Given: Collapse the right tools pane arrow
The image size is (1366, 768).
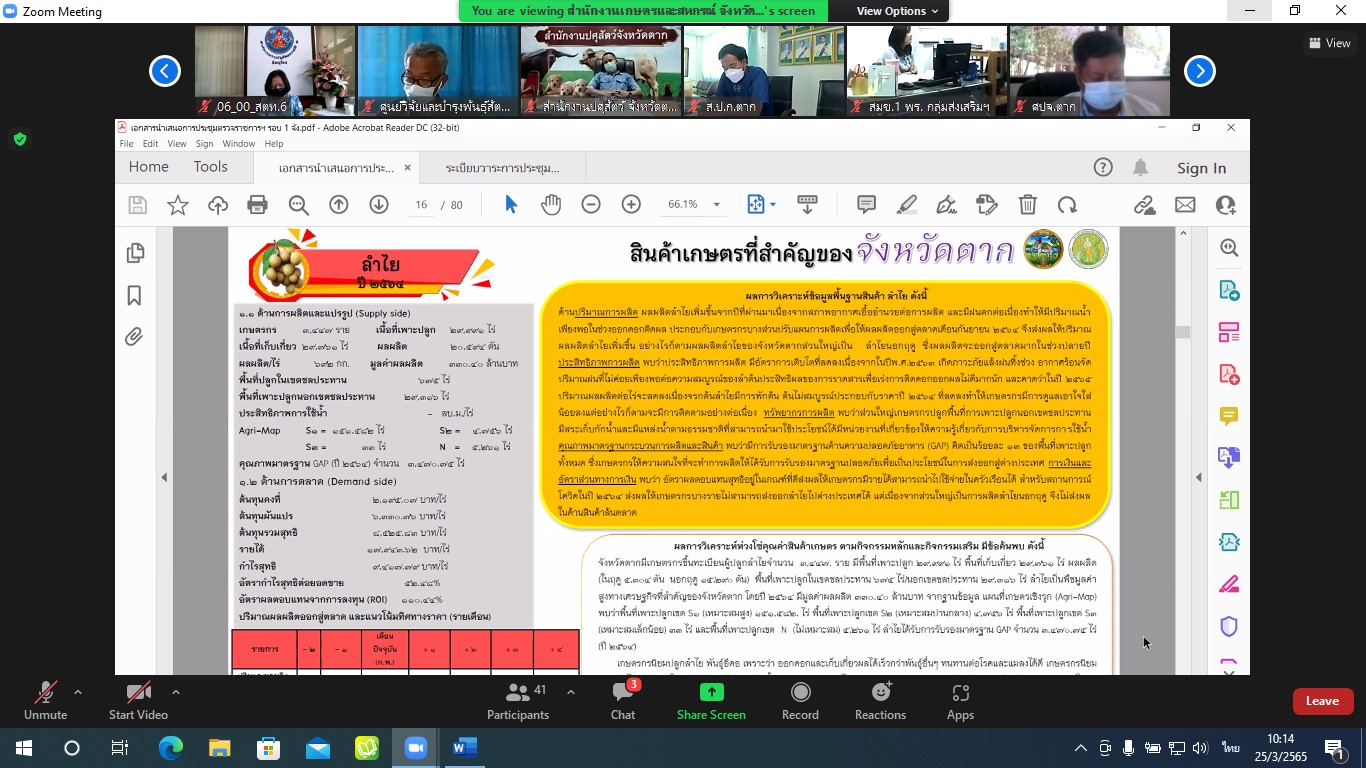Looking at the screenshot, I should (x=1201, y=477).
